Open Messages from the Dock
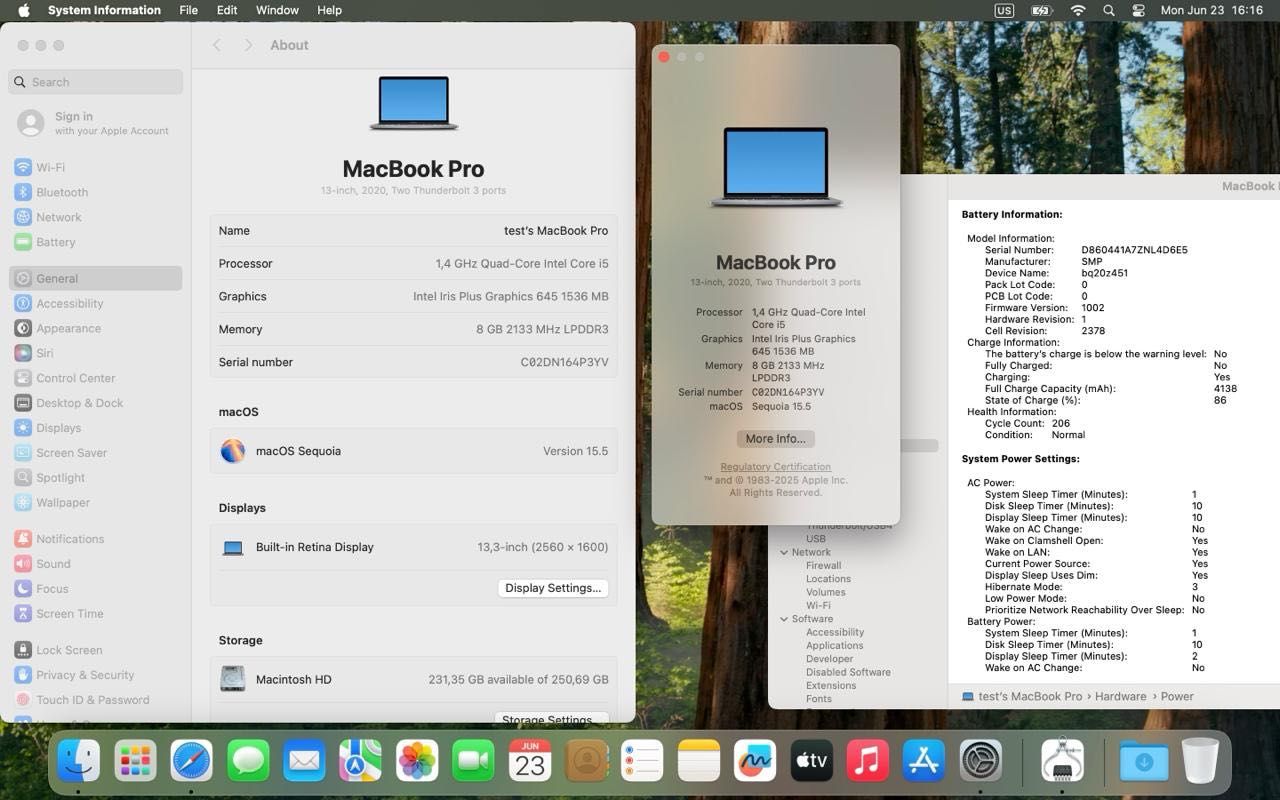The height and width of the screenshot is (800, 1280). tap(248, 761)
